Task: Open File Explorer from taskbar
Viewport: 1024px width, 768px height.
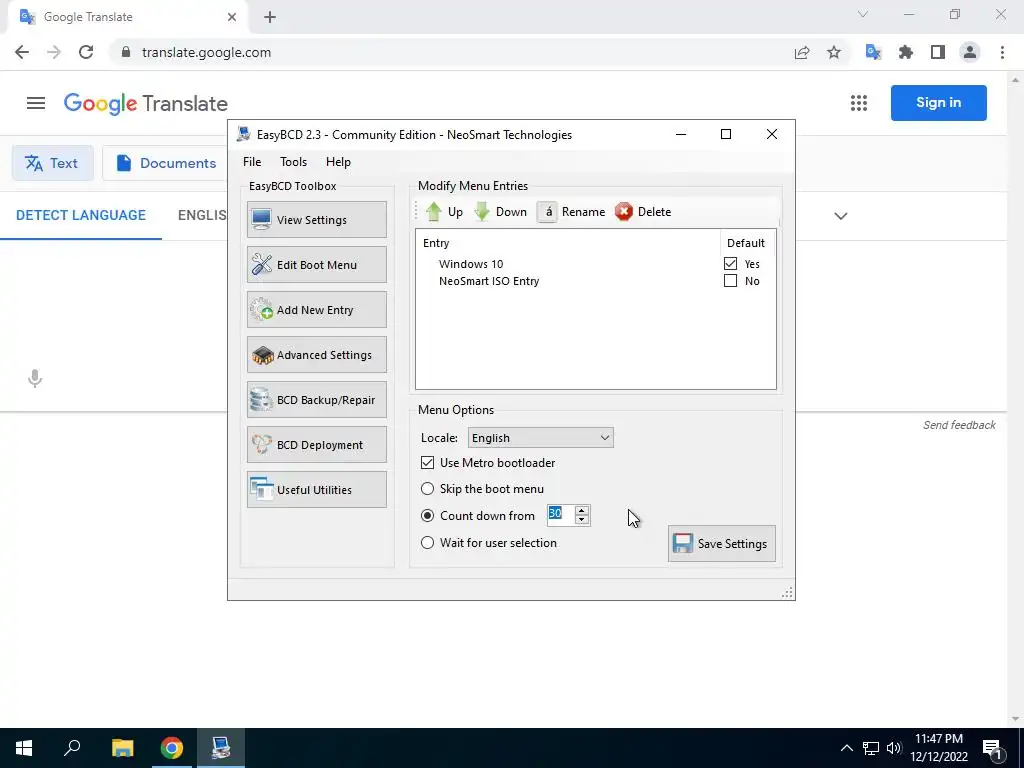Action: (122, 748)
